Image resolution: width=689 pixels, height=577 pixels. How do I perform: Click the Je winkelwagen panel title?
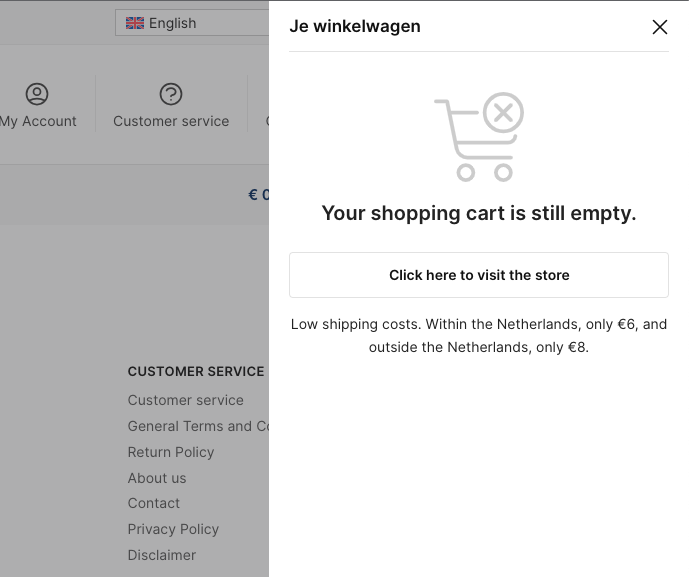(355, 26)
